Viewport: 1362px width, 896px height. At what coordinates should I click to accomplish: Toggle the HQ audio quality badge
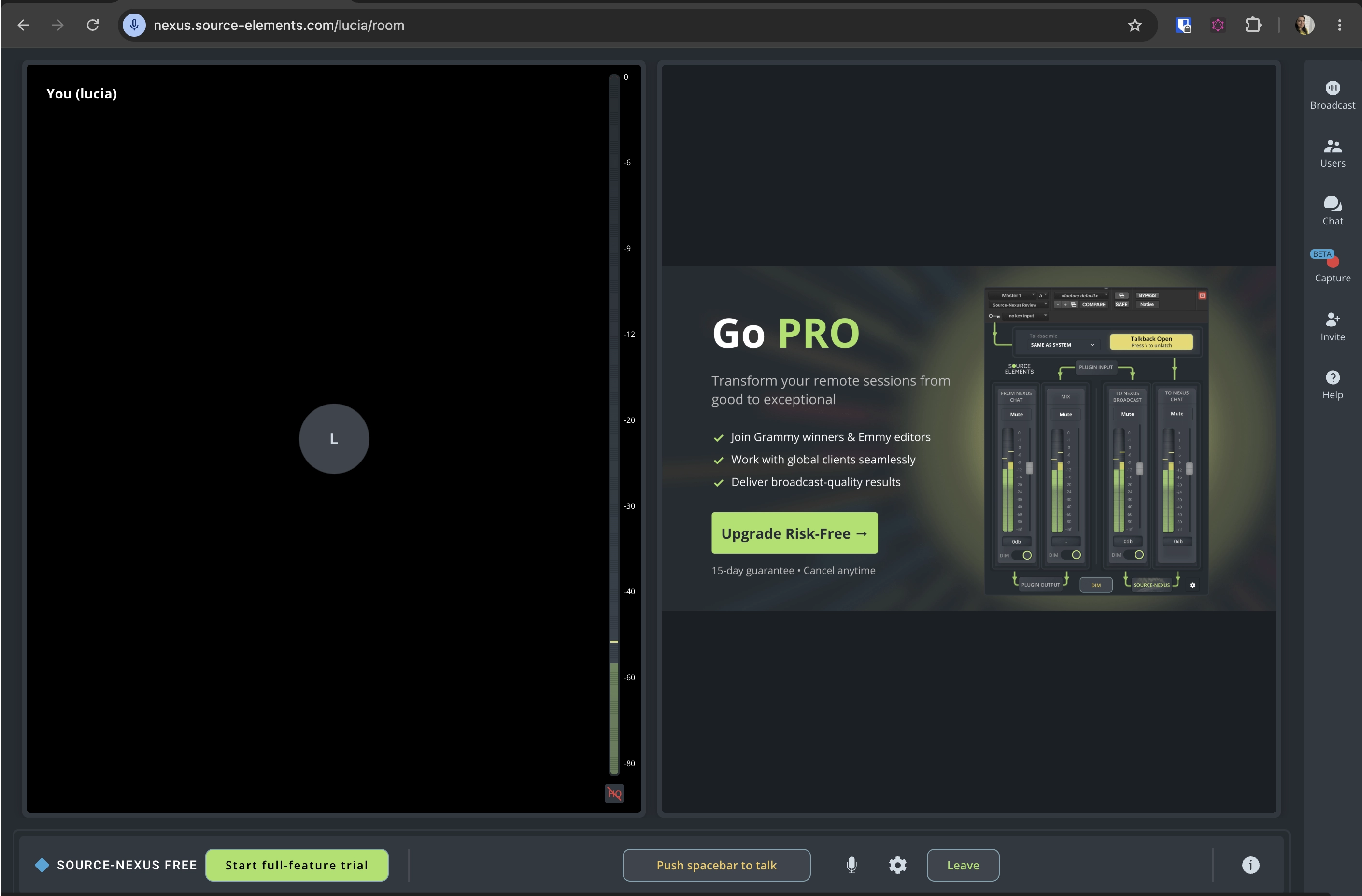pos(614,794)
